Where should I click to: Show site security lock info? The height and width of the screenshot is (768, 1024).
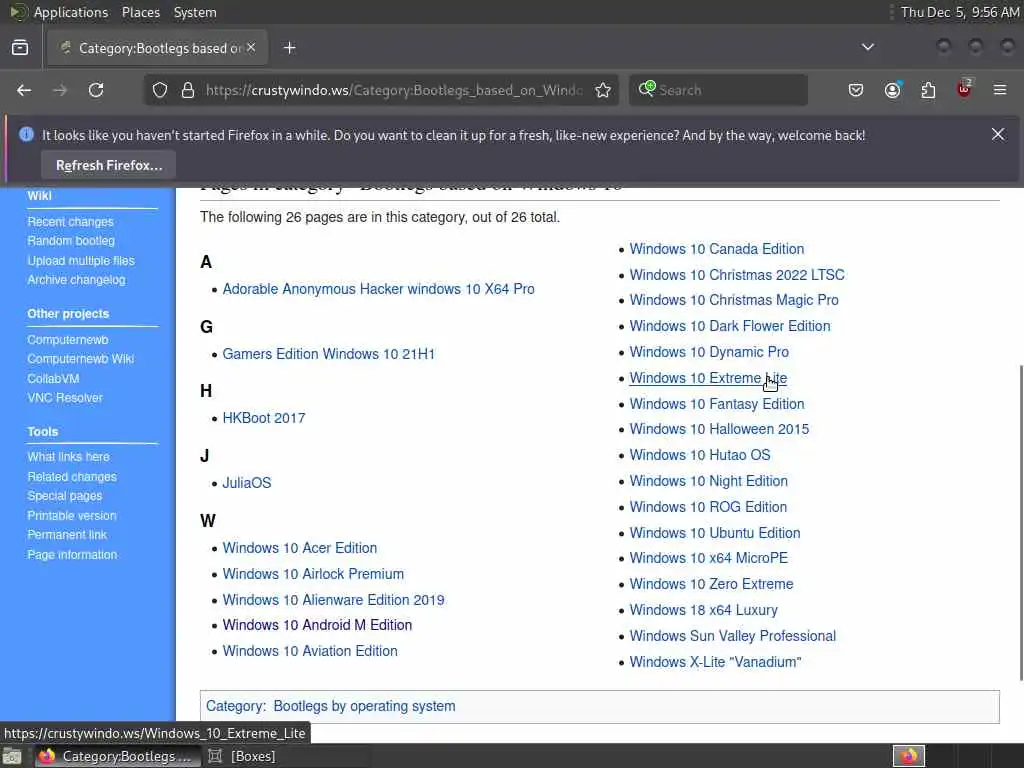click(188, 90)
